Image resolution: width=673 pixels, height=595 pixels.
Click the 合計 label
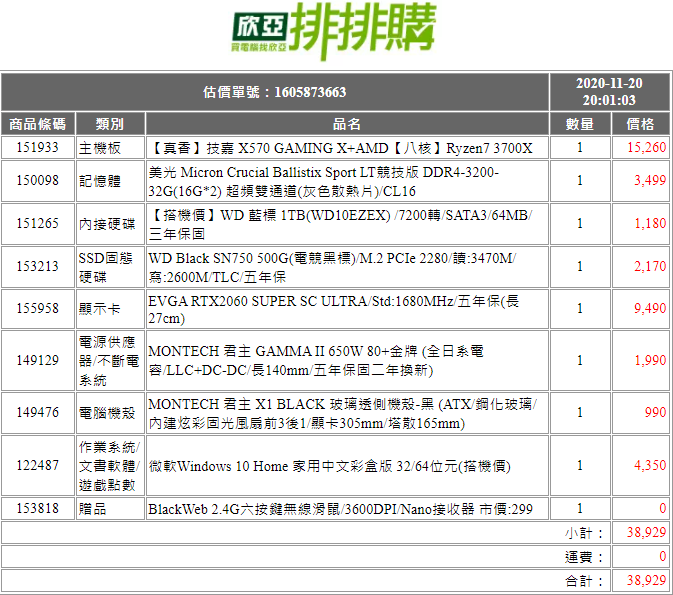coord(585,581)
